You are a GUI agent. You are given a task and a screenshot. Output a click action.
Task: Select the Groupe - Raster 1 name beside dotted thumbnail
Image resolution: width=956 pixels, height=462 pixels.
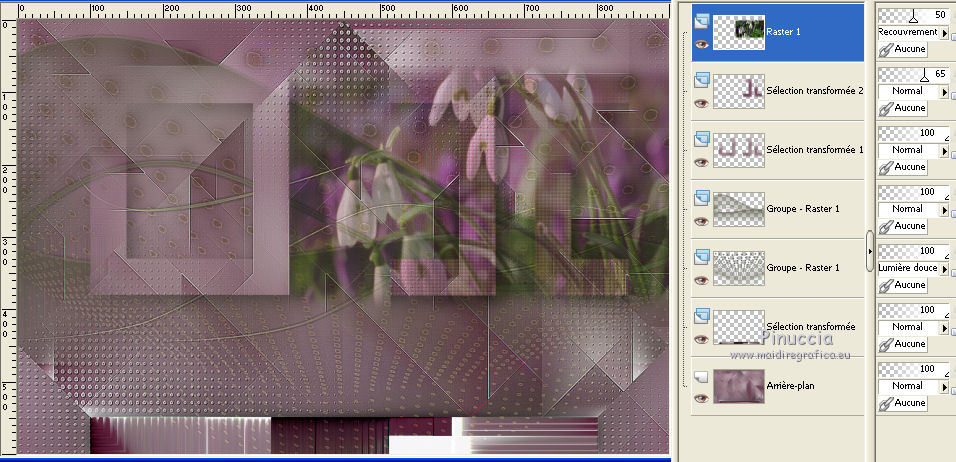tap(803, 268)
